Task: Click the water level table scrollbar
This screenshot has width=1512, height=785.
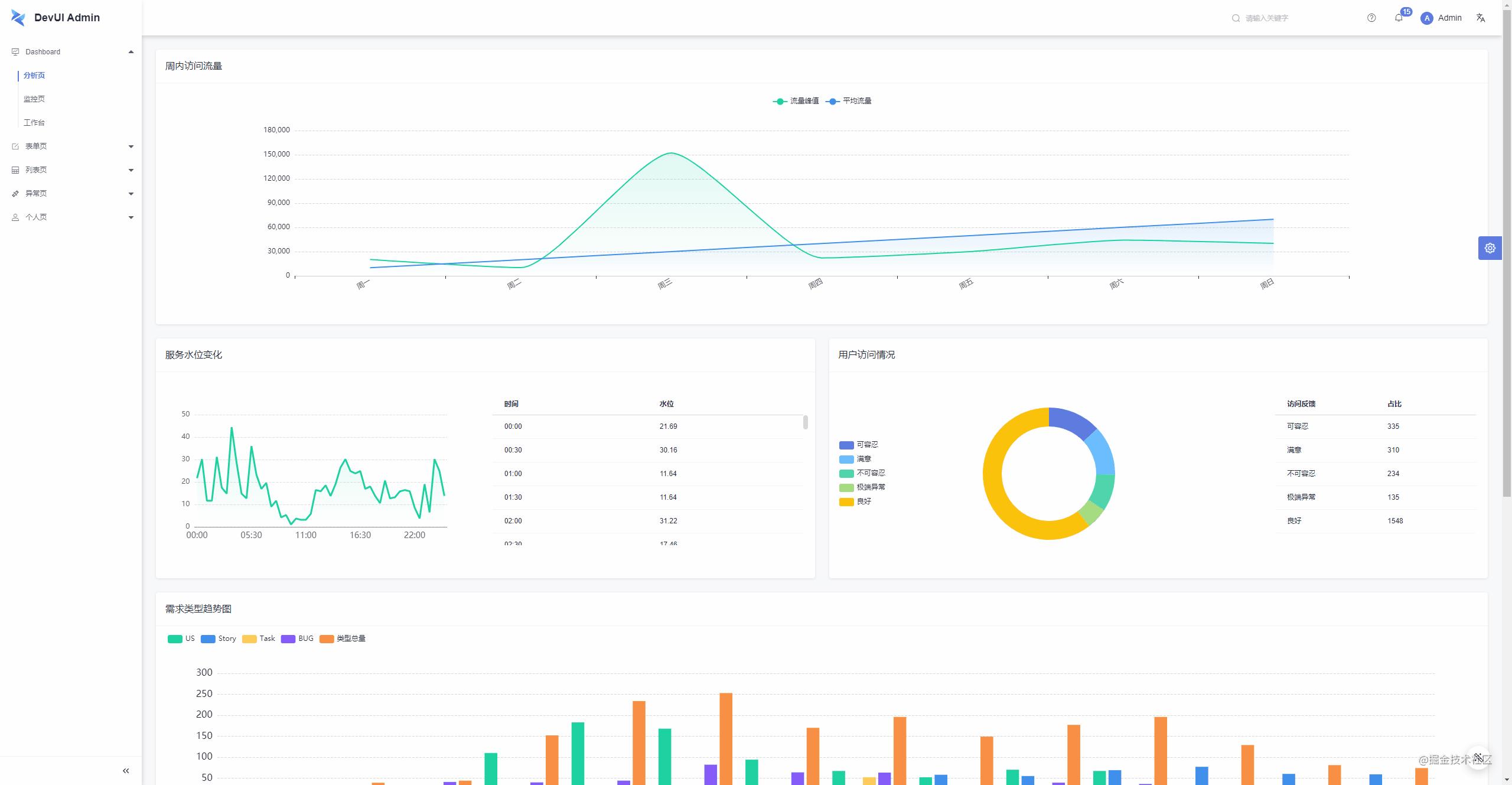Action: [806, 422]
